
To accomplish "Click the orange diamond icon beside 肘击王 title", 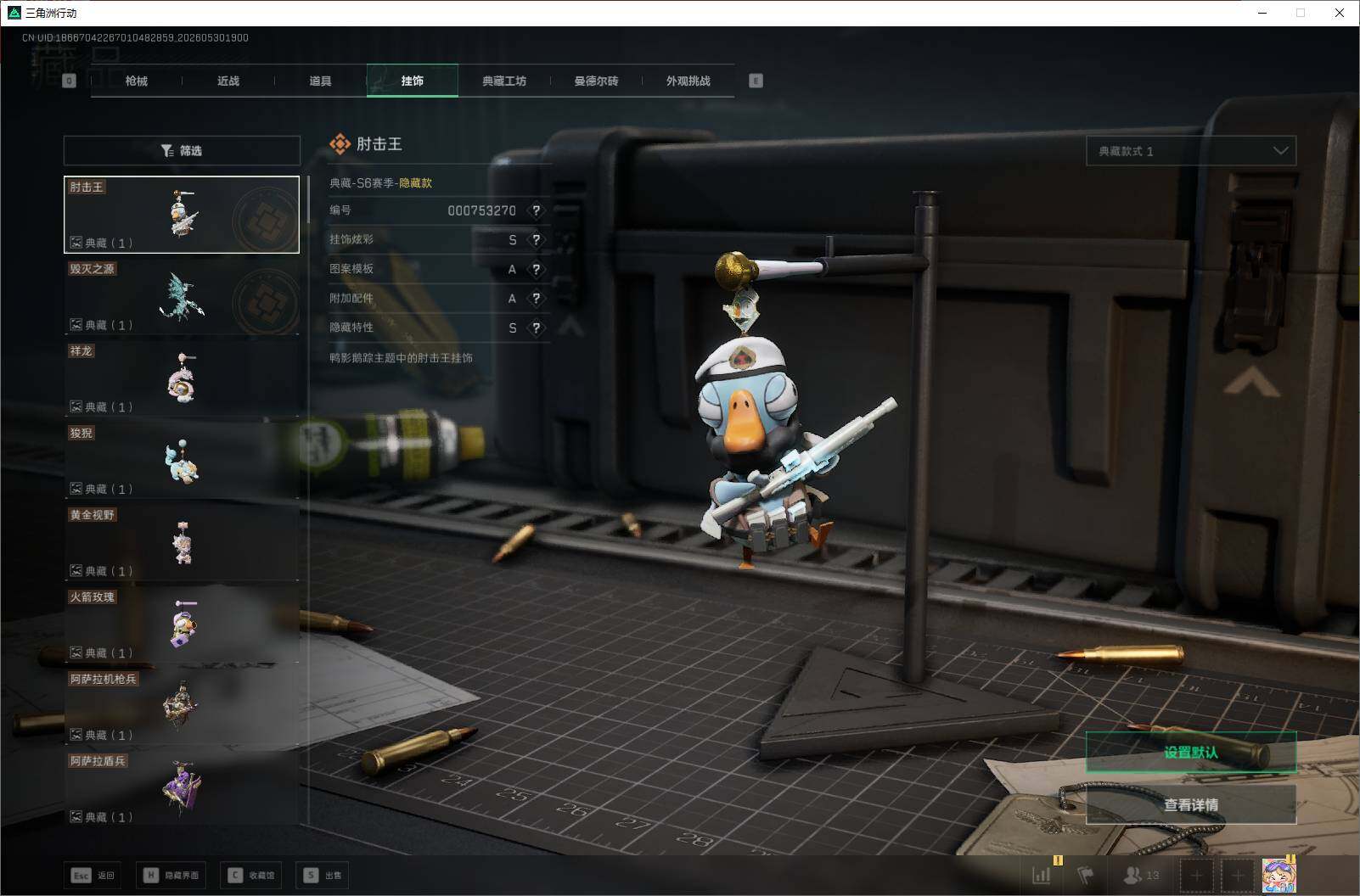I will [340, 144].
